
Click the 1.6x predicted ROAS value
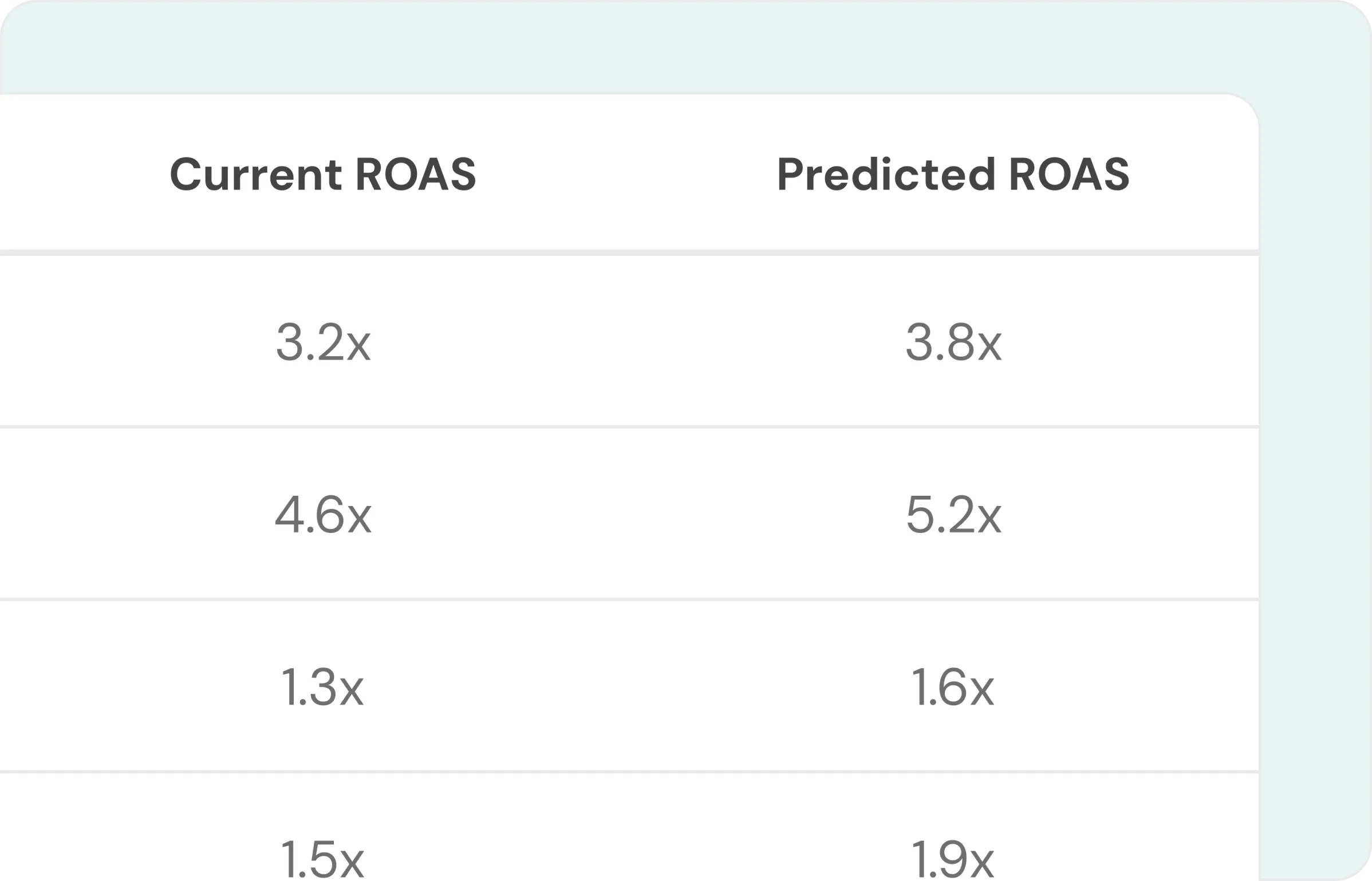click(x=953, y=686)
